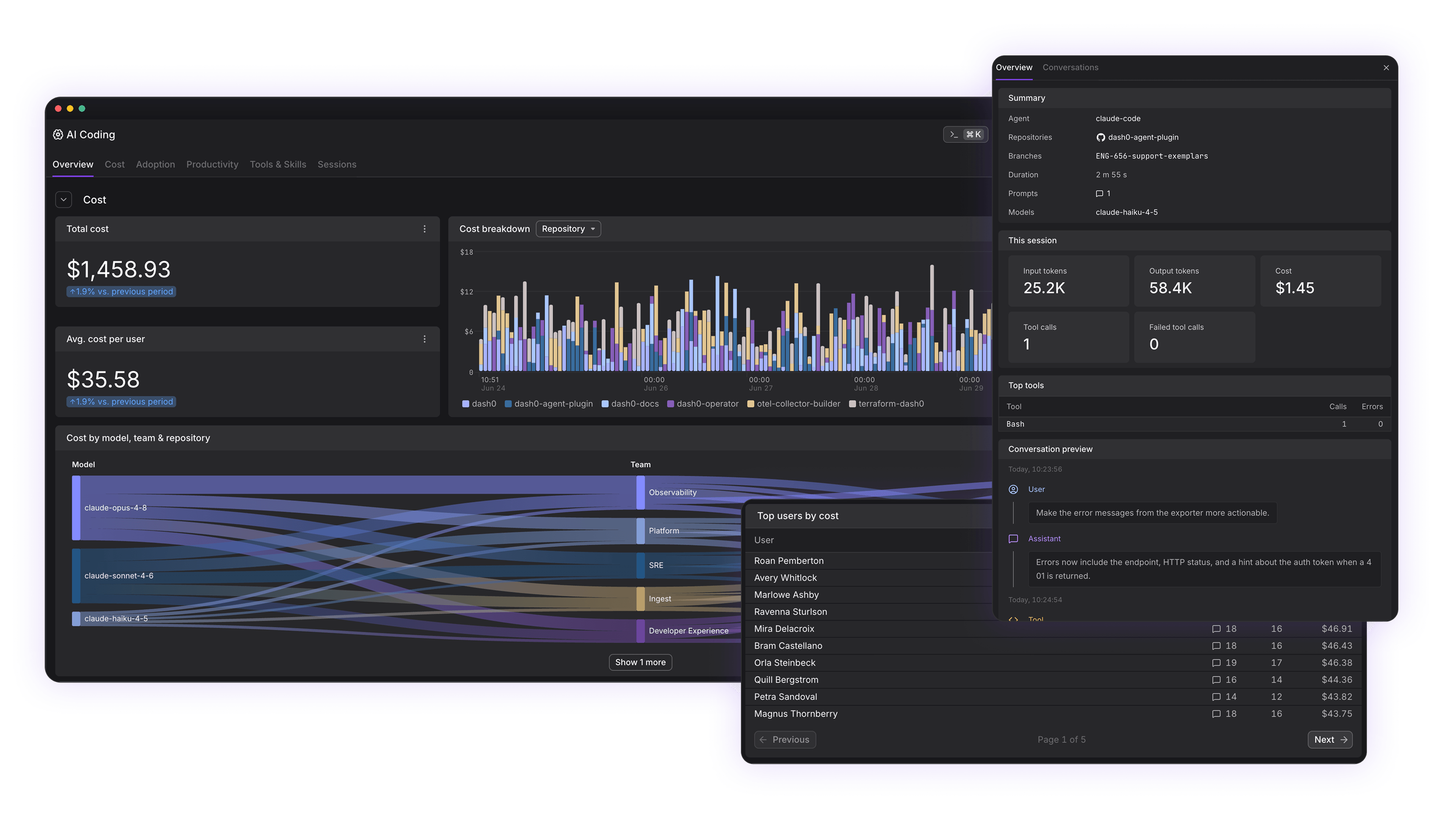Click the AI Coding logo icon

[x=58, y=135]
